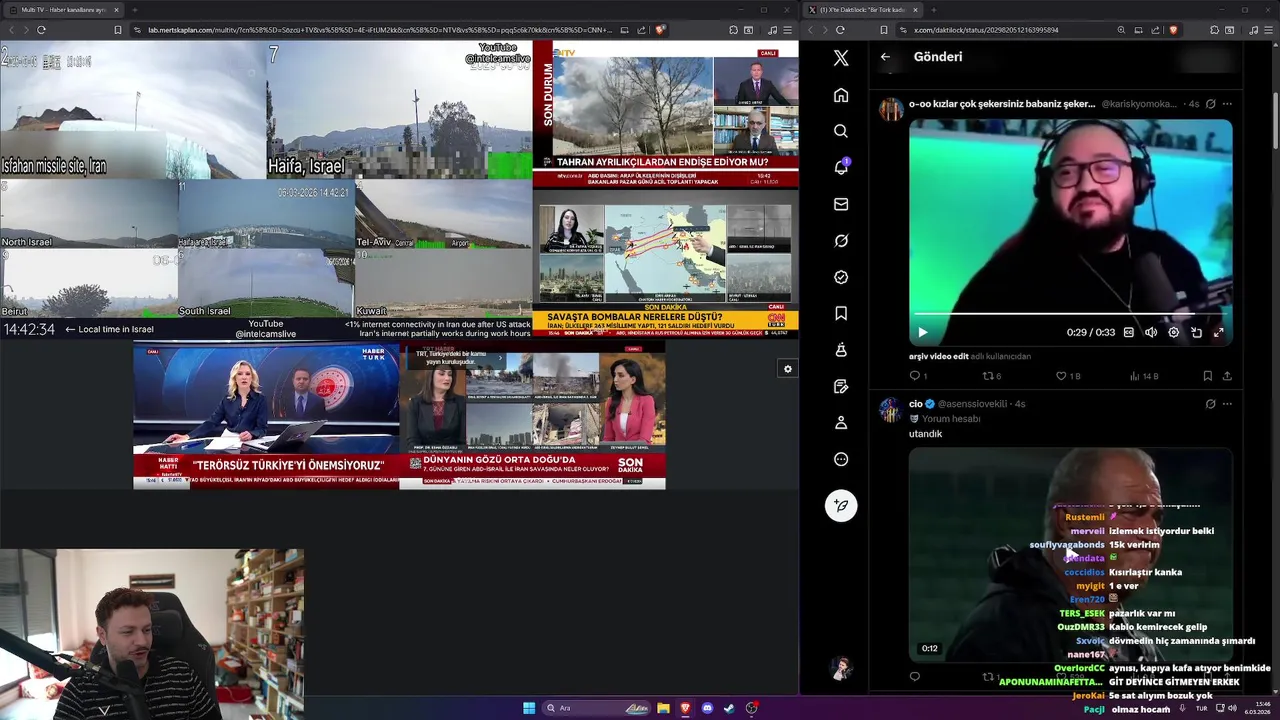Screen dimensions: 1280x720
Task: Open Brave browser from the taskbar
Action: tap(685, 708)
